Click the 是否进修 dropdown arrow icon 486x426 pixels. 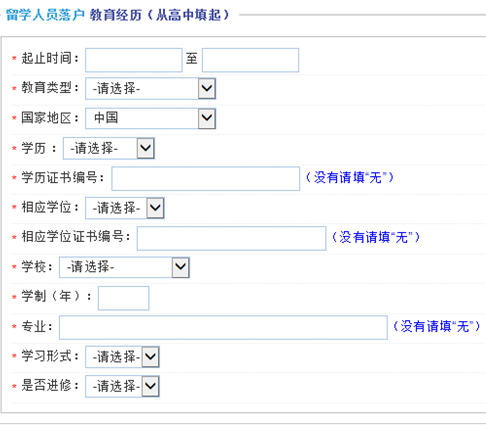[x=151, y=387]
